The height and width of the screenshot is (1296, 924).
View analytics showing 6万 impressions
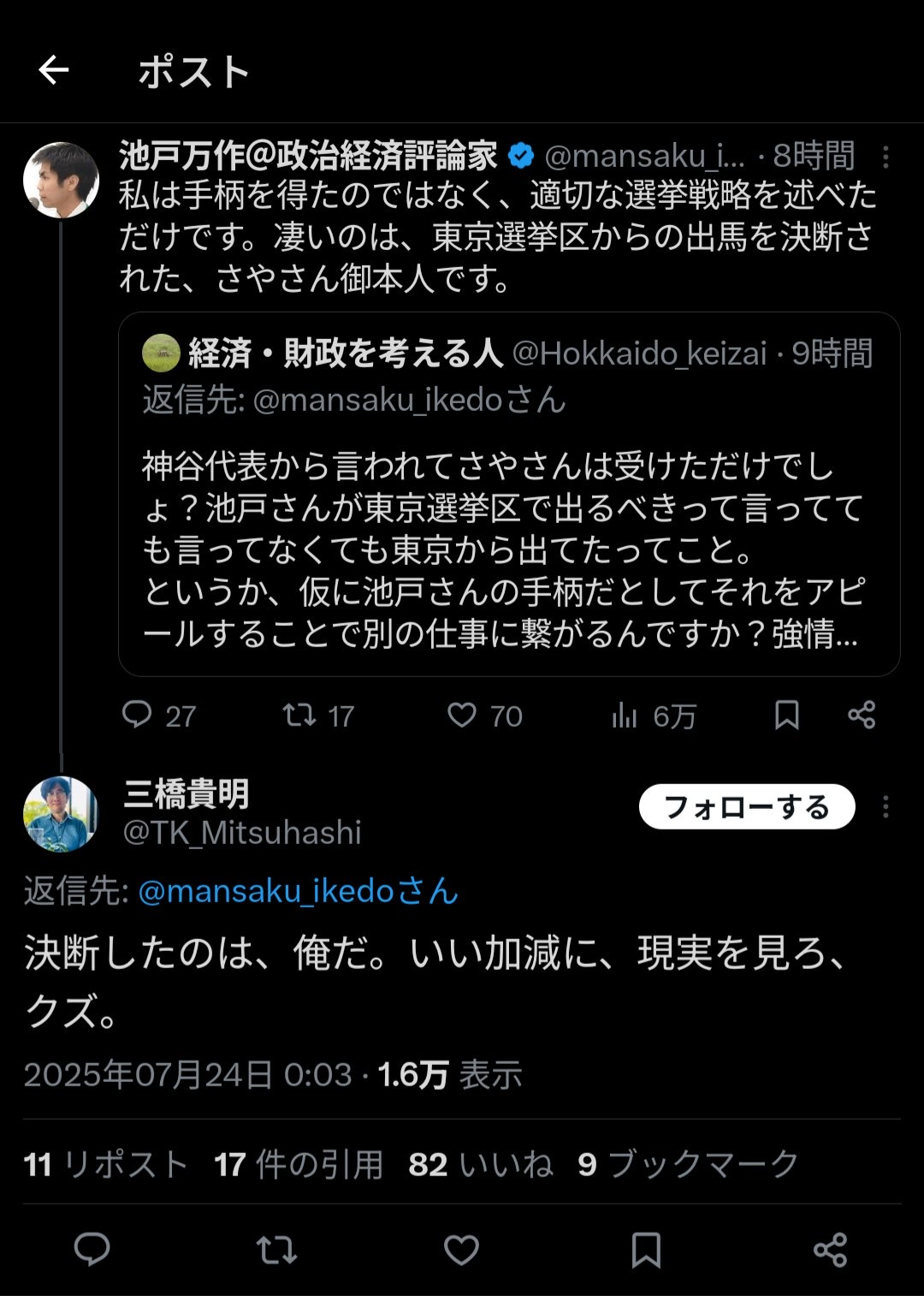(625, 716)
